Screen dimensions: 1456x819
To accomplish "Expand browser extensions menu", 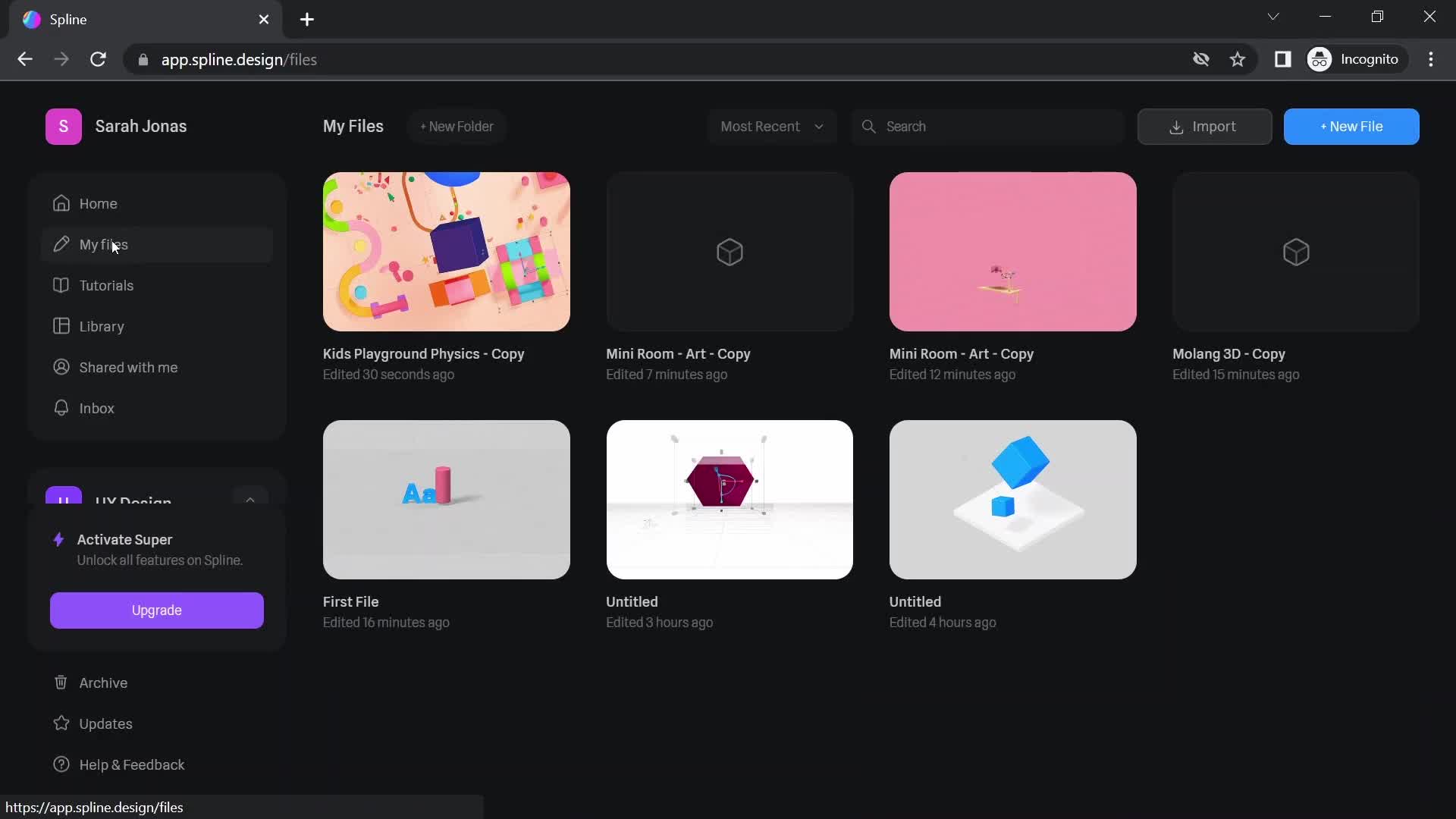I will (1284, 59).
